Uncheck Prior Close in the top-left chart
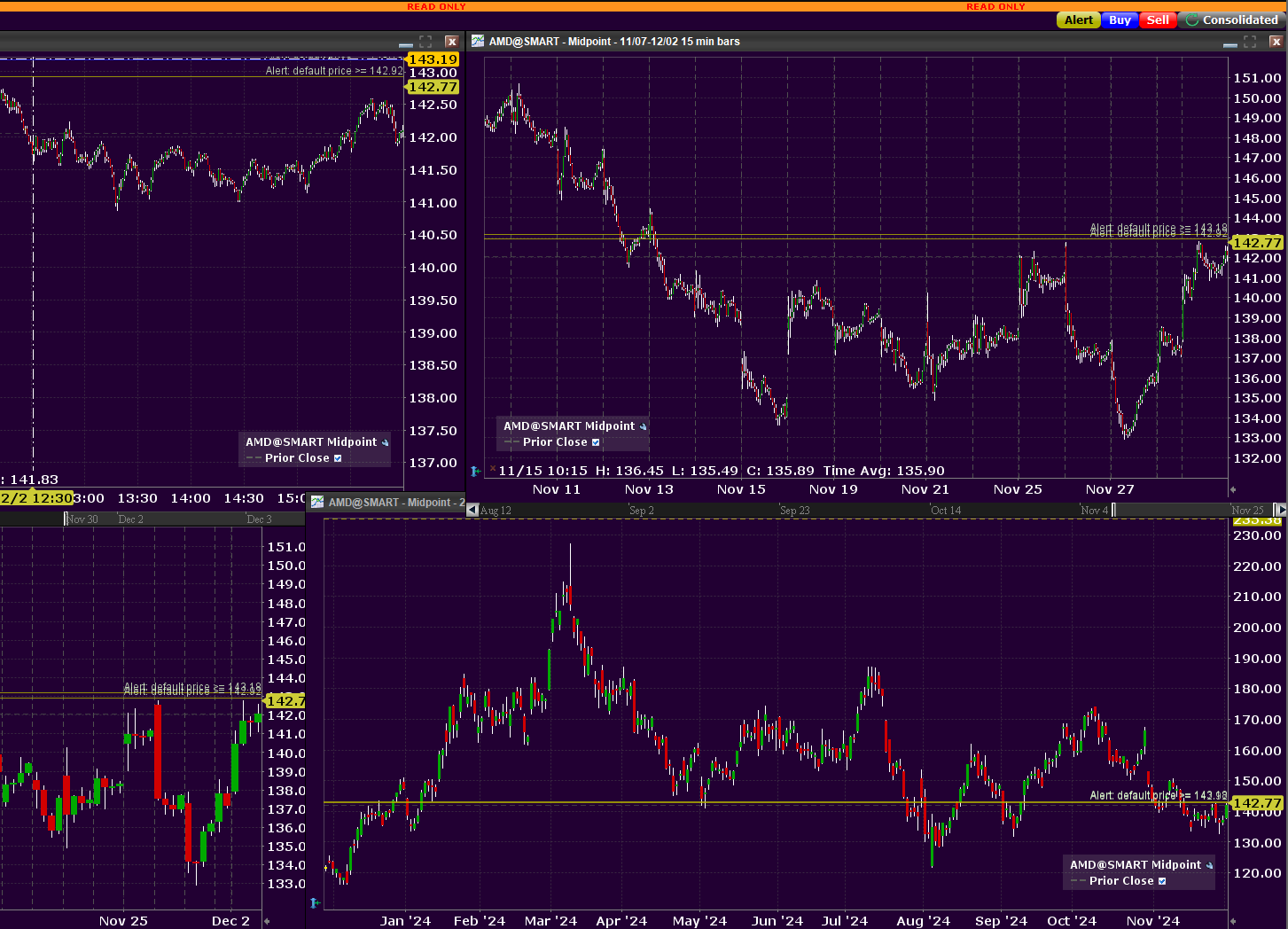Image resolution: width=1288 pixels, height=929 pixels. [338, 458]
